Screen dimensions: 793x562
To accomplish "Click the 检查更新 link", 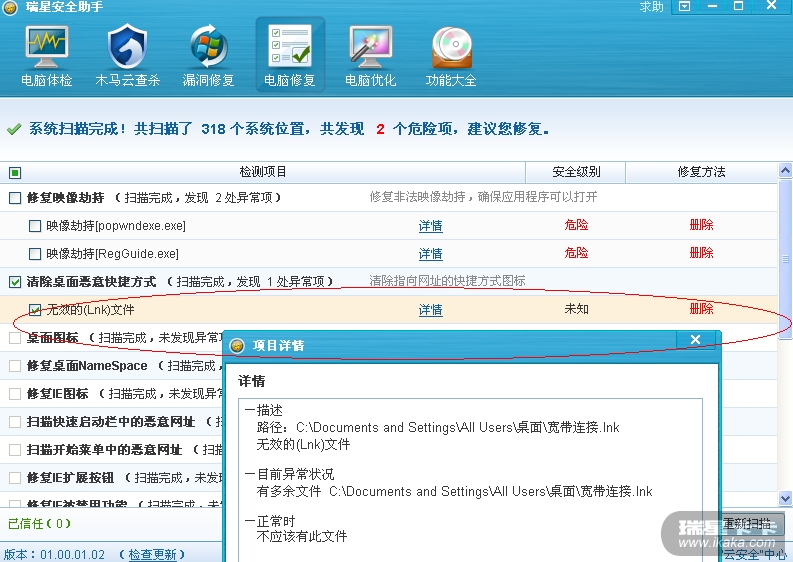I will [x=152, y=554].
